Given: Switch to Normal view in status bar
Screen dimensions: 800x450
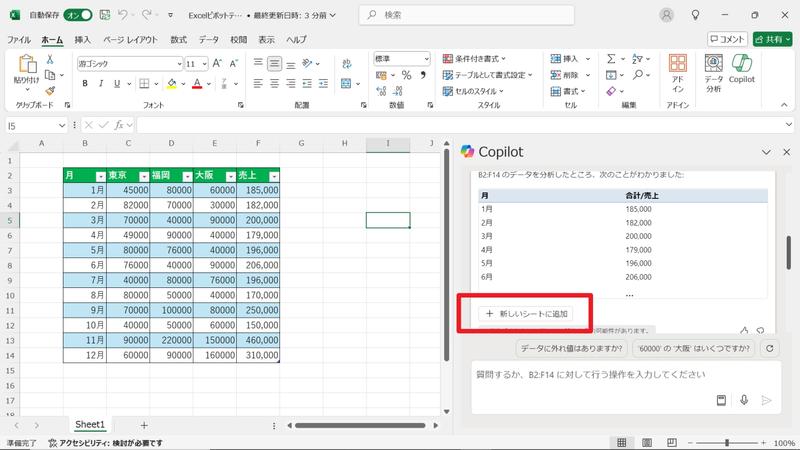Looking at the screenshot, I should pos(621,442).
